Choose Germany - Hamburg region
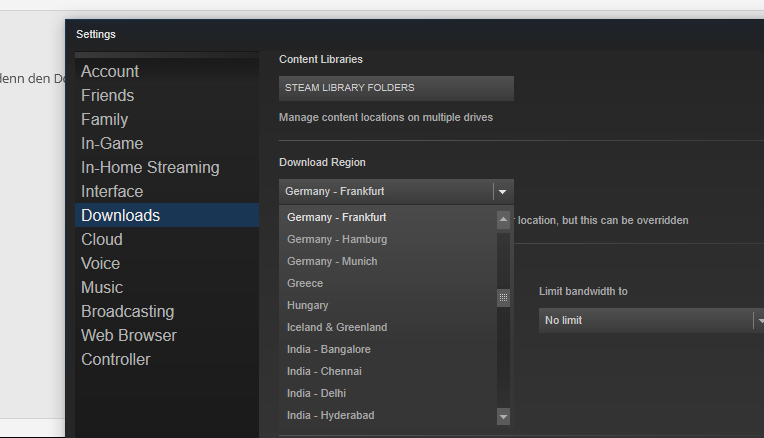Image resolution: width=764 pixels, height=438 pixels. point(388,239)
